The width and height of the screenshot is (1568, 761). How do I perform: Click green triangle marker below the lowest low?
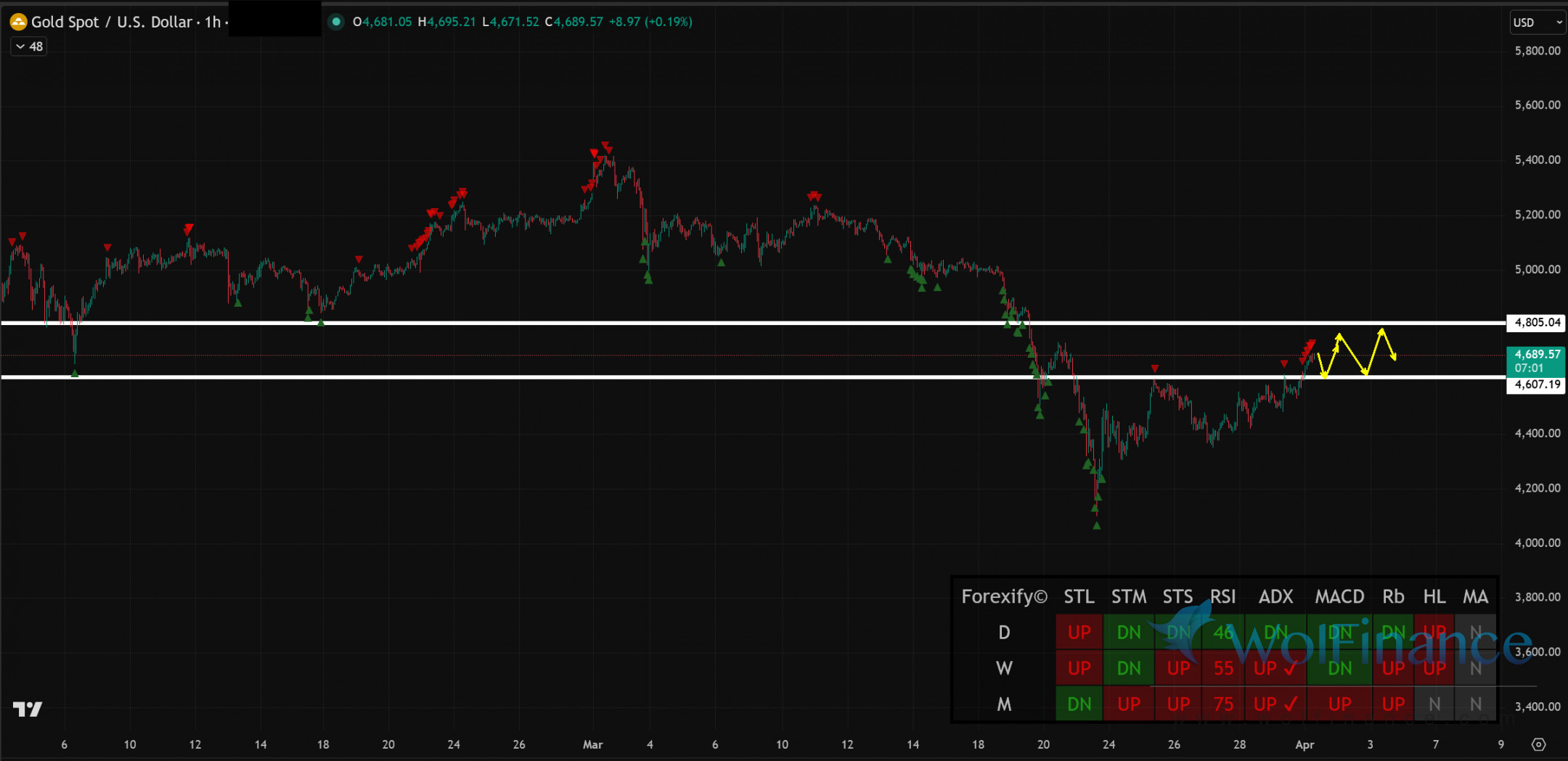pyautogui.click(x=1096, y=525)
